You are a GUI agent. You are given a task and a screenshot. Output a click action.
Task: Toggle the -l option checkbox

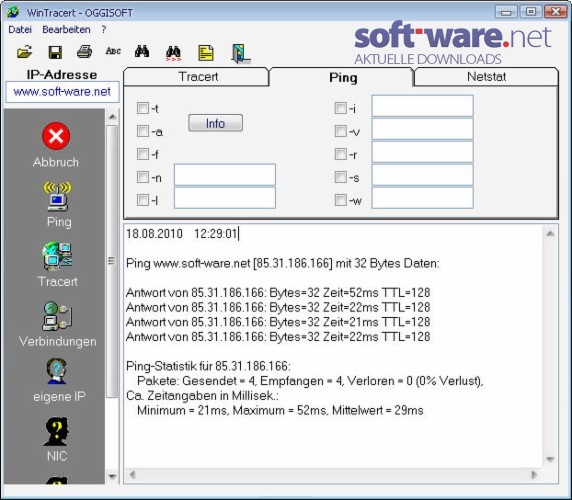click(143, 200)
